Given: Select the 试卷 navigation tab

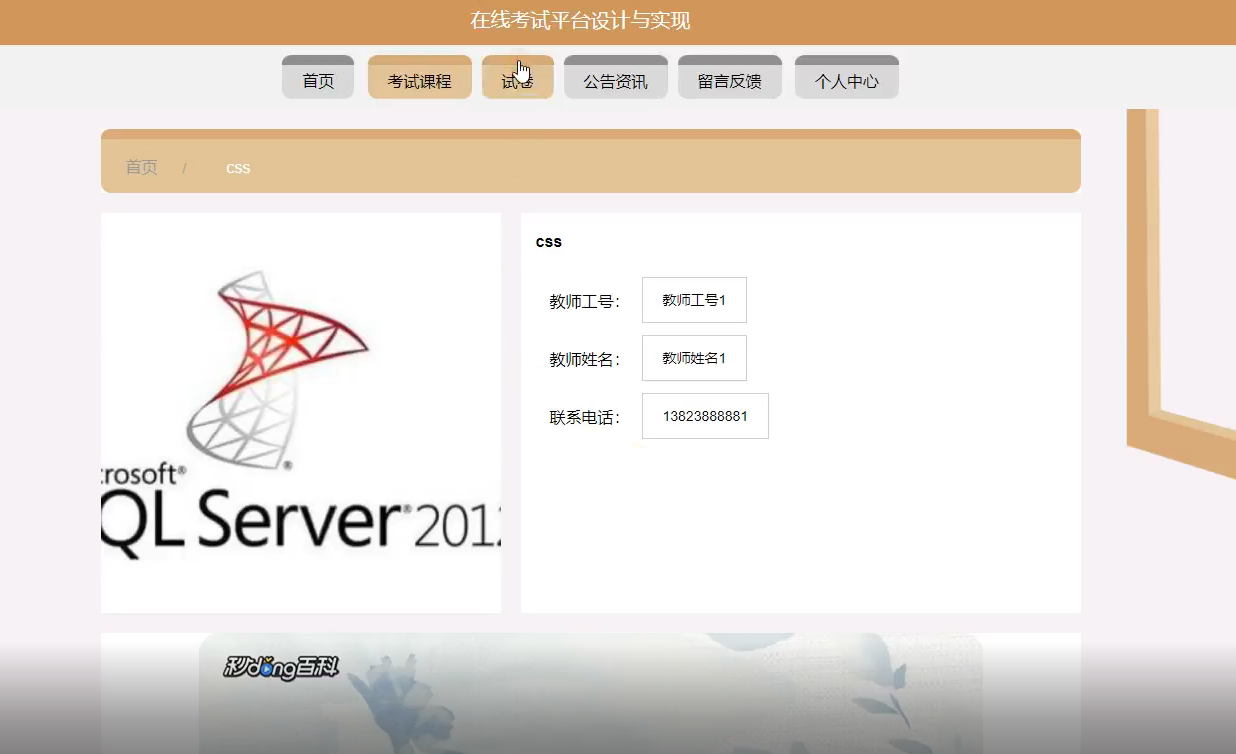Looking at the screenshot, I should [x=518, y=77].
